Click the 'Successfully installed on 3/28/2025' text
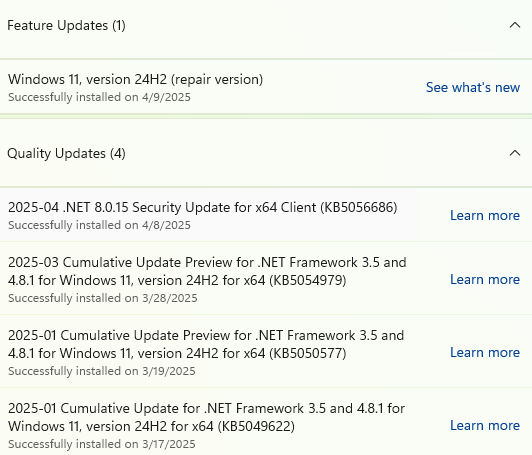Screen dimensions: 532x455 pos(103,298)
